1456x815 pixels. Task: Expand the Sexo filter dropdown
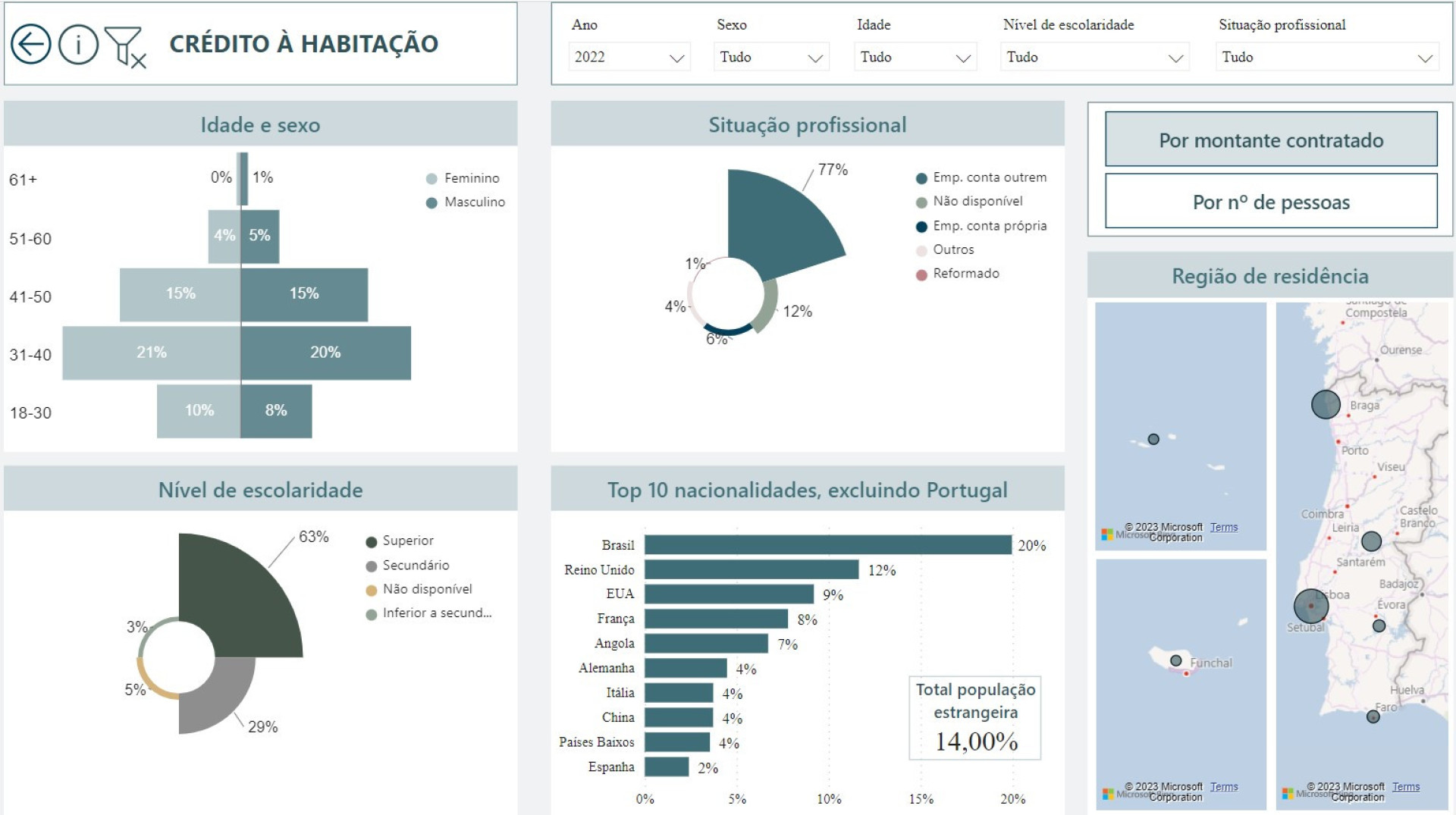pyautogui.click(x=770, y=58)
